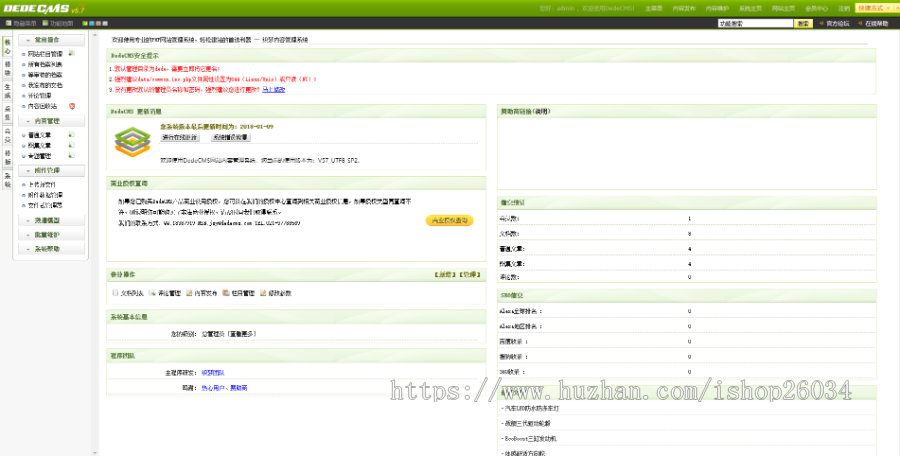Image resolution: width=900 pixels, height=456 pixels.
Task: Open the 内容回收站 sidebar link
Action: [x=42, y=106]
